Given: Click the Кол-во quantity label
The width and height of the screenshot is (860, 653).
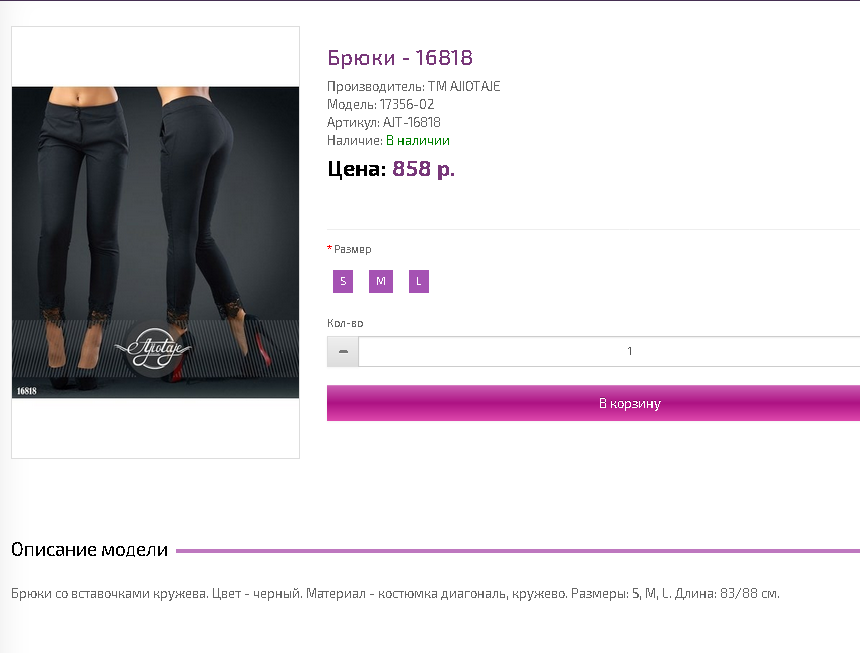Looking at the screenshot, I should click(x=345, y=323).
